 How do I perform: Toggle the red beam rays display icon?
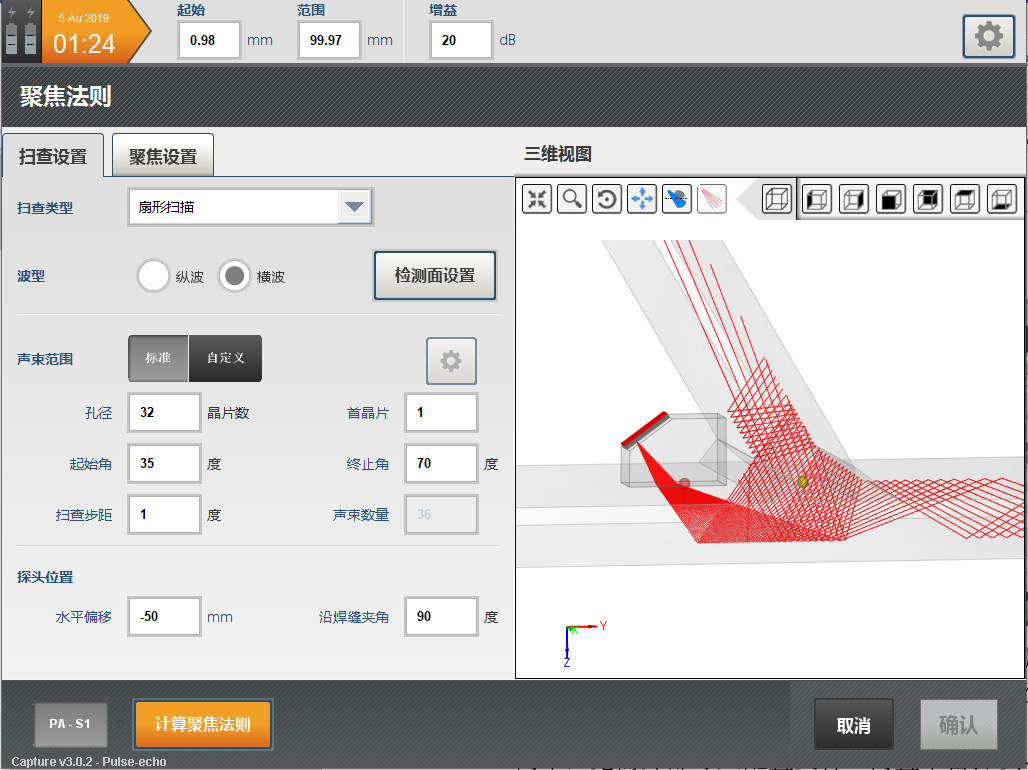click(x=711, y=199)
